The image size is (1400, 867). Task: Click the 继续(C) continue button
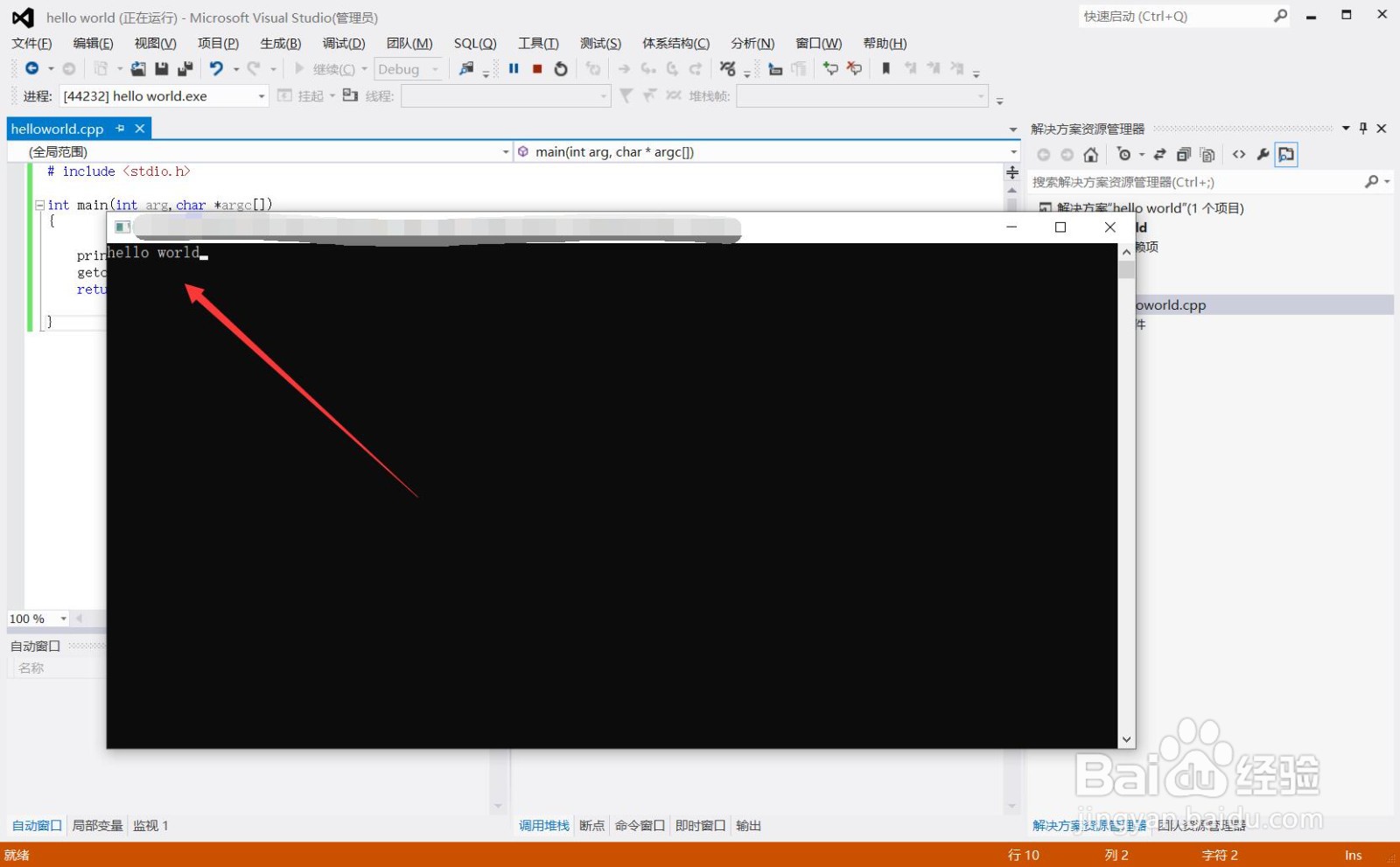coord(325,69)
